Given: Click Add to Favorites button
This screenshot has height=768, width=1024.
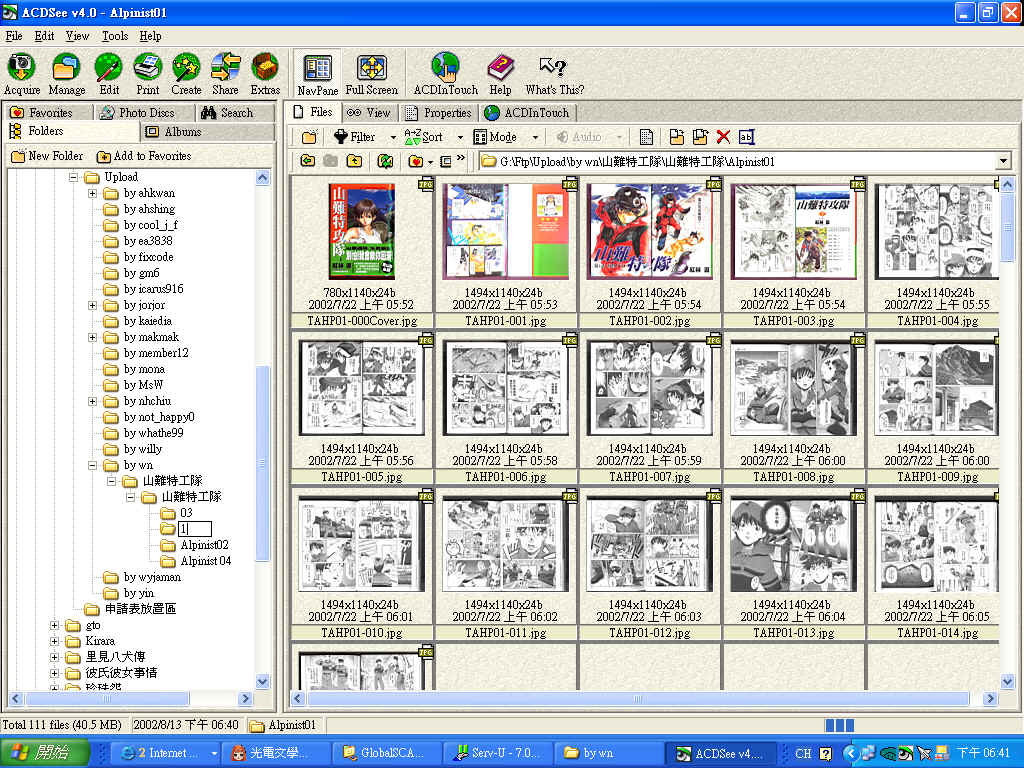Looking at the screenshot, I should pos(144,156).
